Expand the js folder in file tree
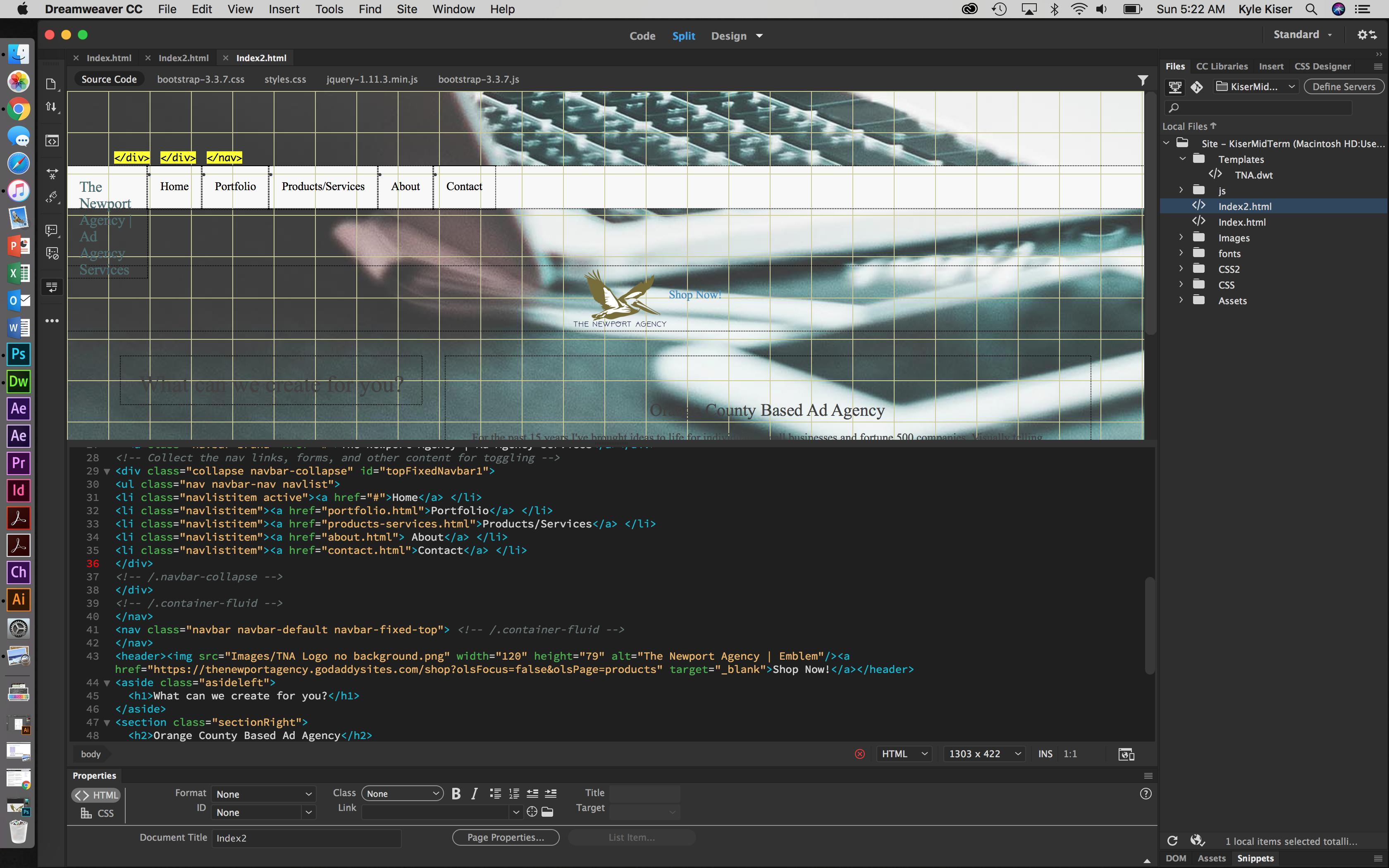 1182,190
